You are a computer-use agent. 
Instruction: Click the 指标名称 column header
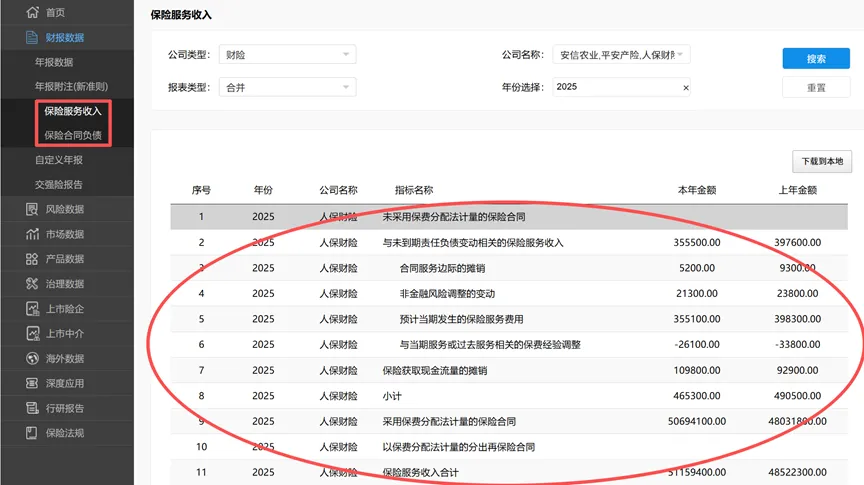414,190
